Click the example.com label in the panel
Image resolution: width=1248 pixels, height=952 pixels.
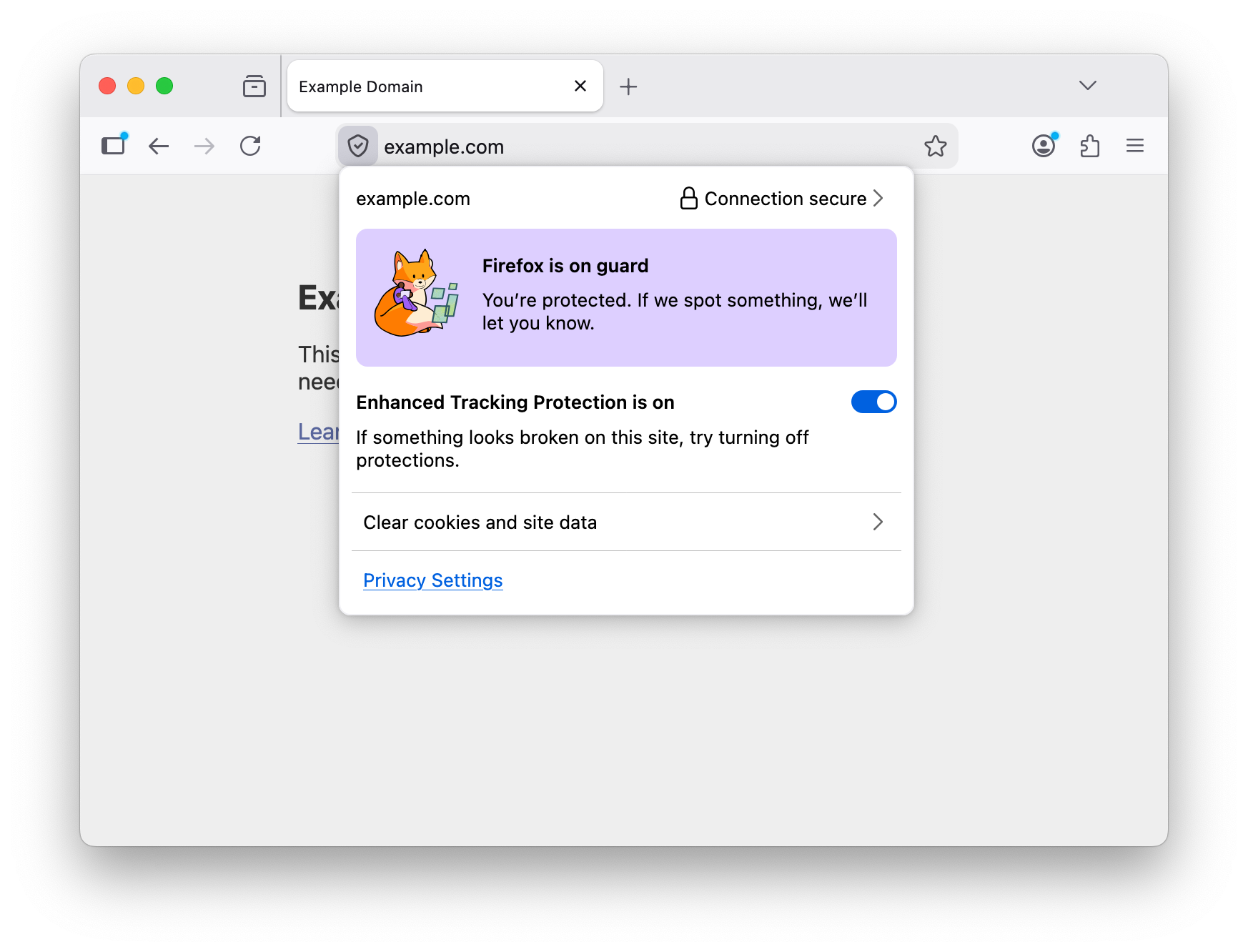(413, 199)
